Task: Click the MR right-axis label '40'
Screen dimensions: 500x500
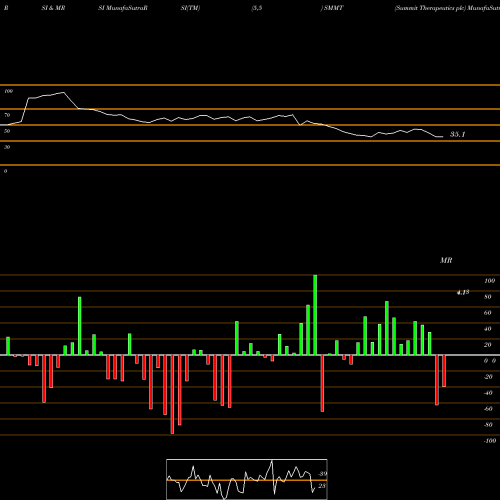Action: (x=488, y=329)
